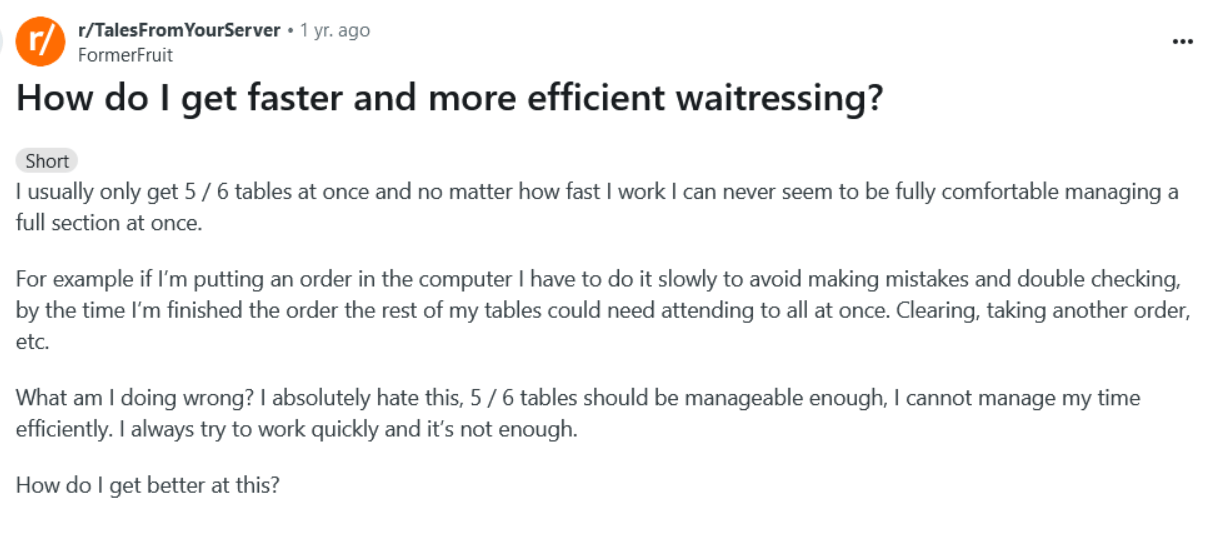Click the phrase "I absolutely hate this,"
This screenshot has height=538, width=1209.
coord(362,398)
